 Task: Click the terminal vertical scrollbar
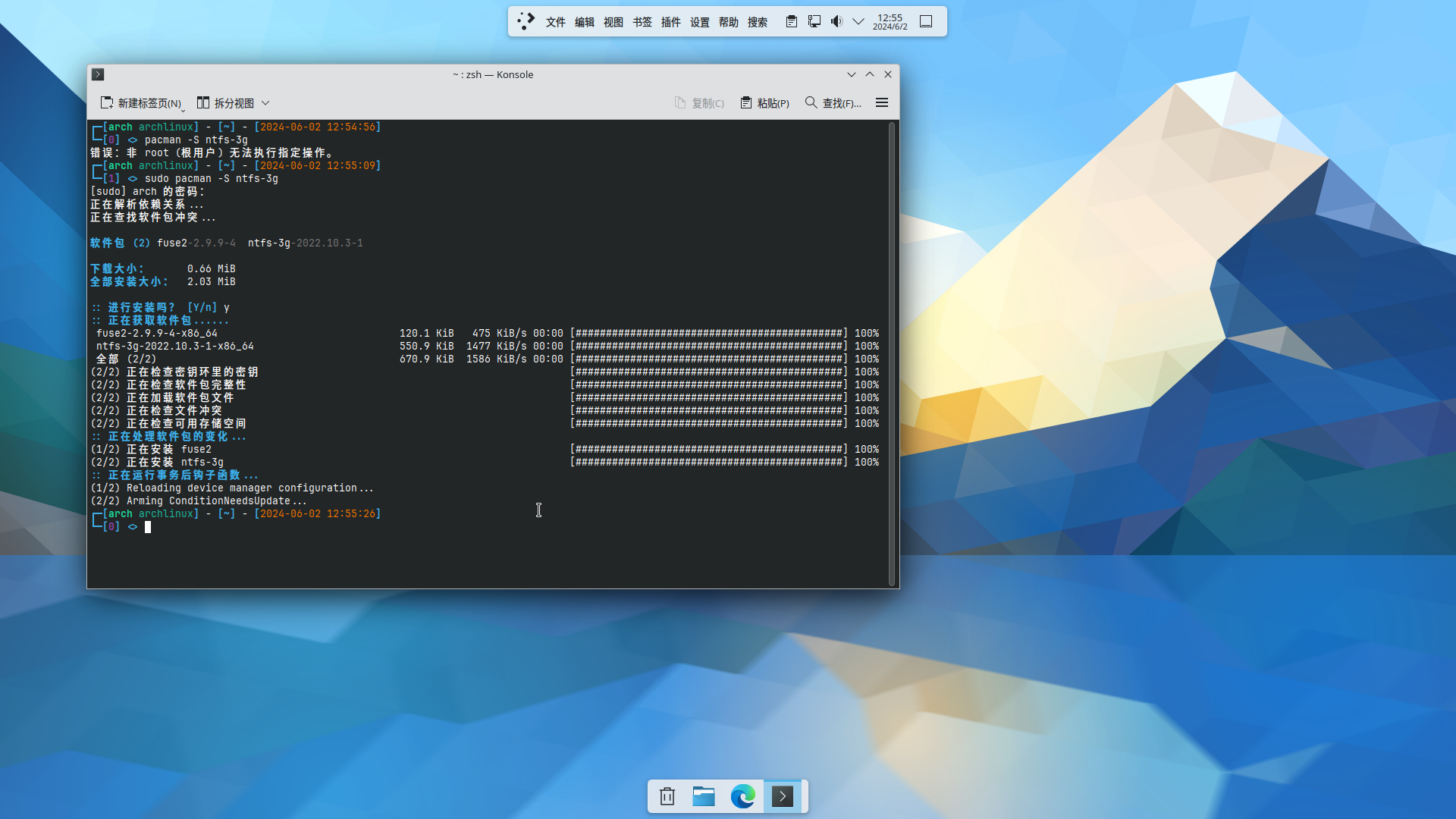pyautogui.click(x=892, y=353)
